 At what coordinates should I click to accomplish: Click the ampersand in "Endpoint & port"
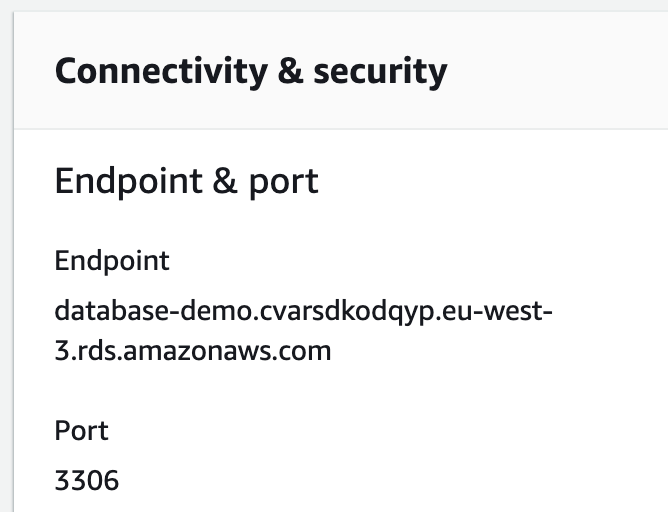click(220, 181)
